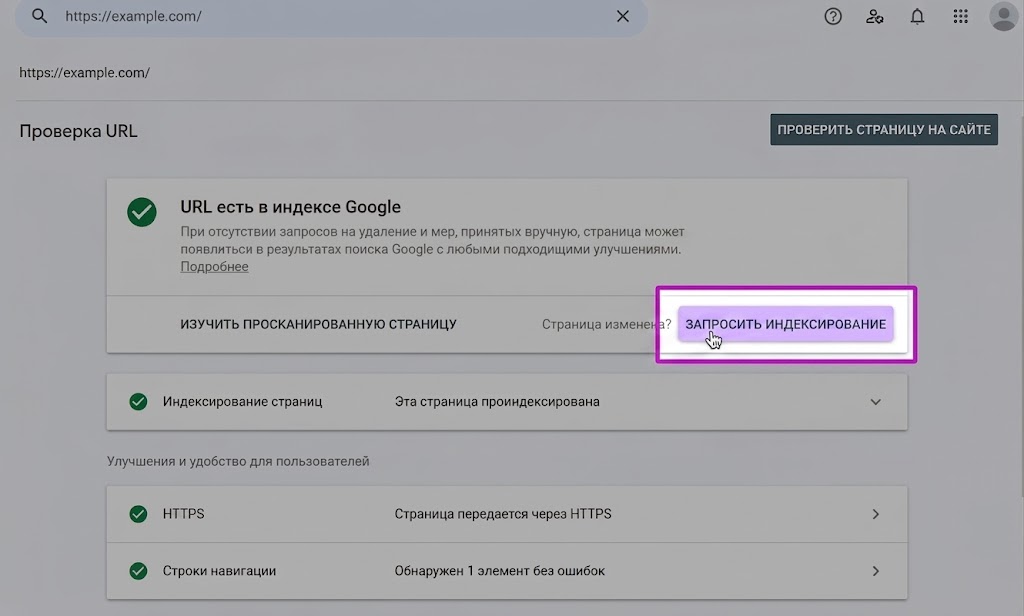This screenshot has width=1024, height=616.
Task: Open the Строки навигации row arrow
Action: 875,571
